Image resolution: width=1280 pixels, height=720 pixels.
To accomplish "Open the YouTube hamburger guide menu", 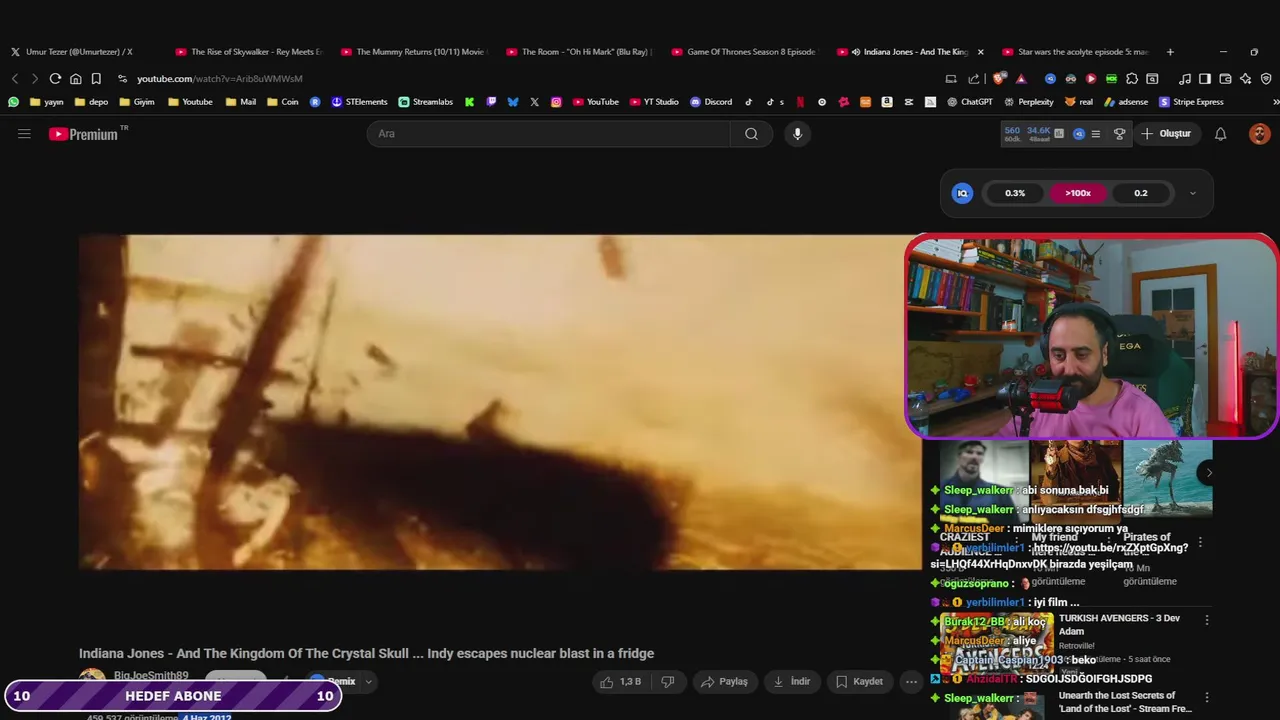I will point(24,133).
